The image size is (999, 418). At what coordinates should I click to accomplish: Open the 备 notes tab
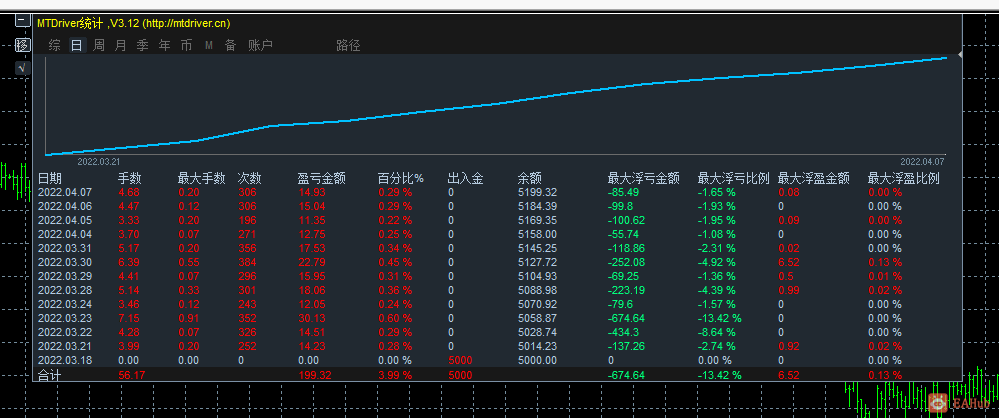tap(230, 45)
